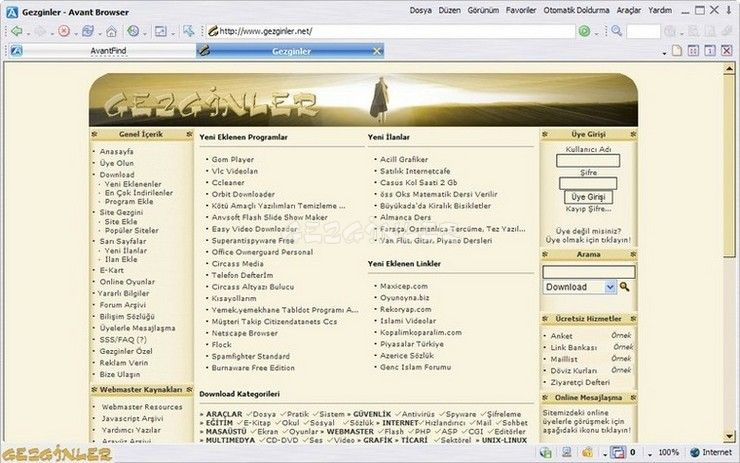Open the zoom 100% dropdown arrow
Screen dimensions: 740x463
650,454
